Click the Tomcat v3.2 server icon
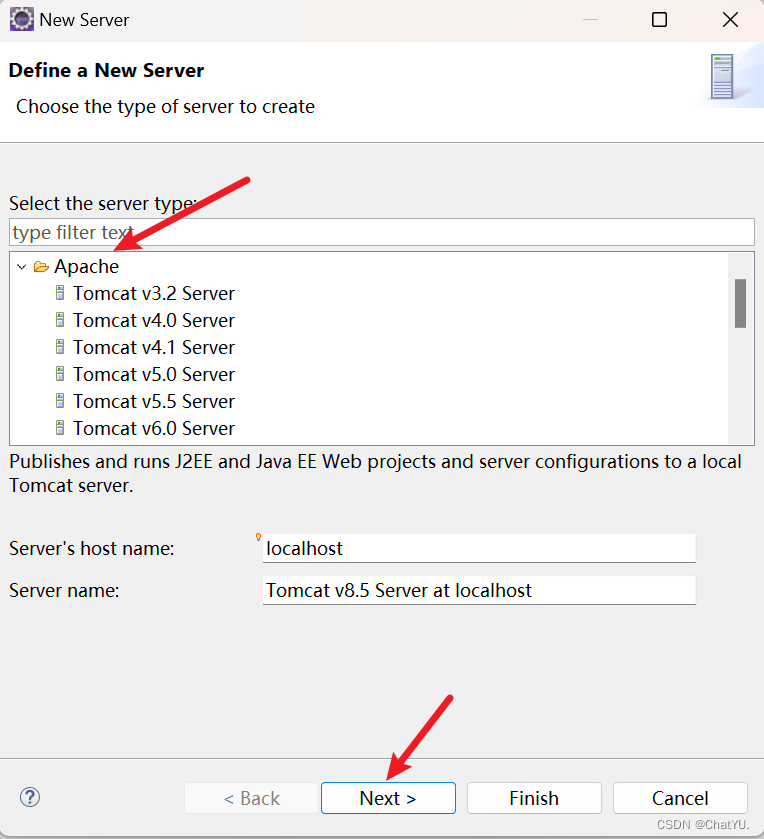Viewport: 764px width, 839px height. tap(60, 293)
